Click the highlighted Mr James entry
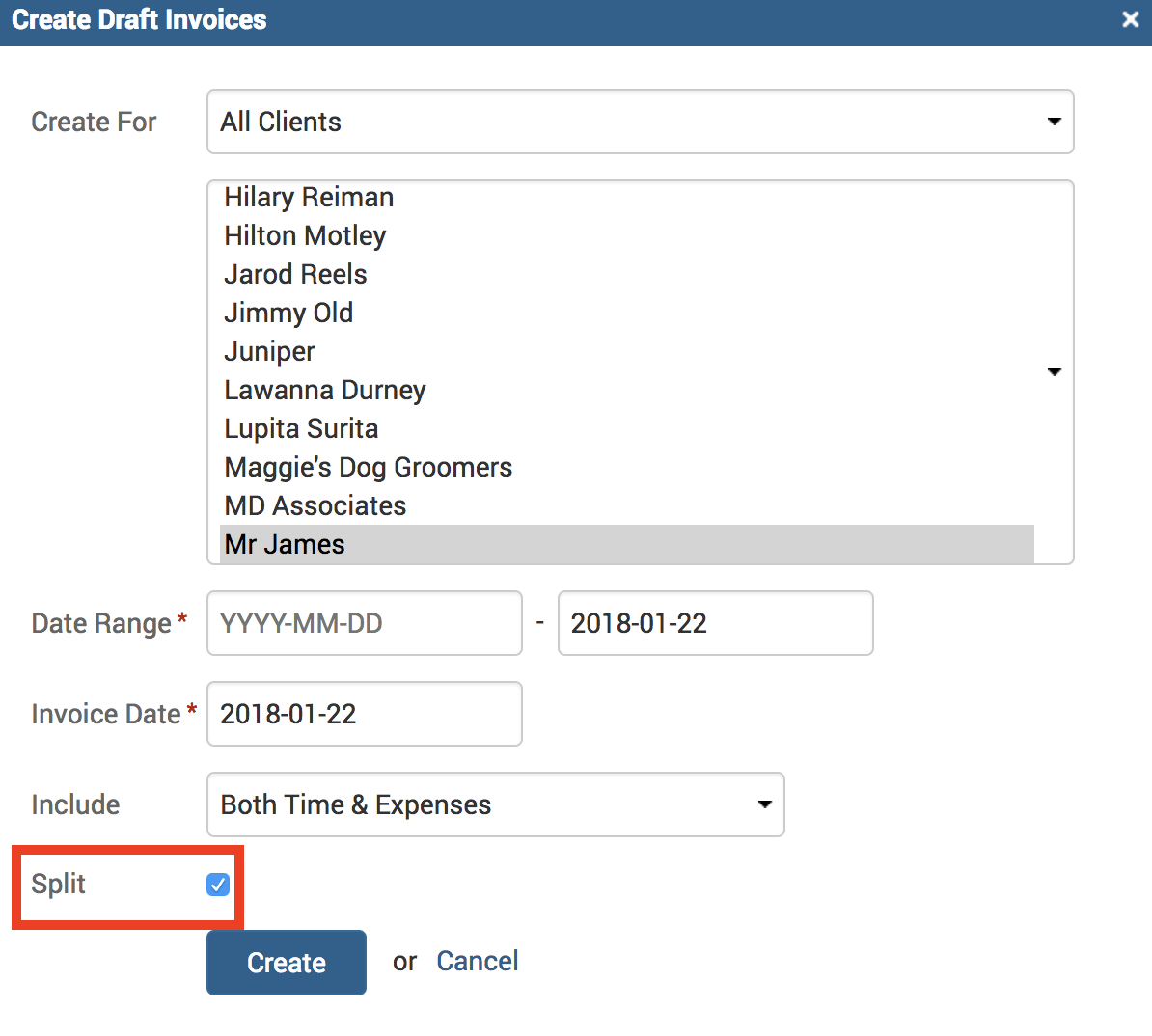The height and width of the screenshot is (1036, 1152). (x=285, y=545)
